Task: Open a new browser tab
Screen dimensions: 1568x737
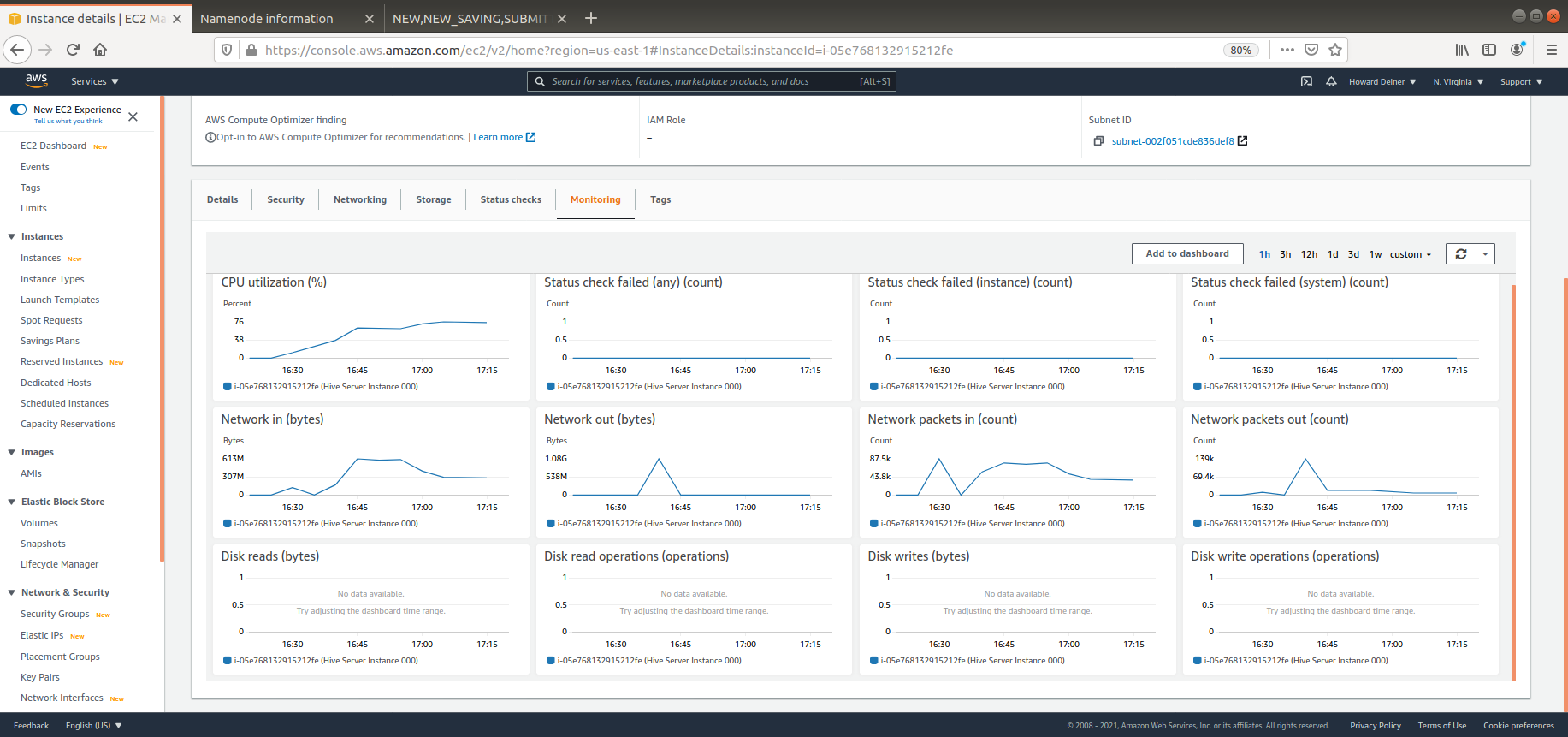Action: coord(591,18)
